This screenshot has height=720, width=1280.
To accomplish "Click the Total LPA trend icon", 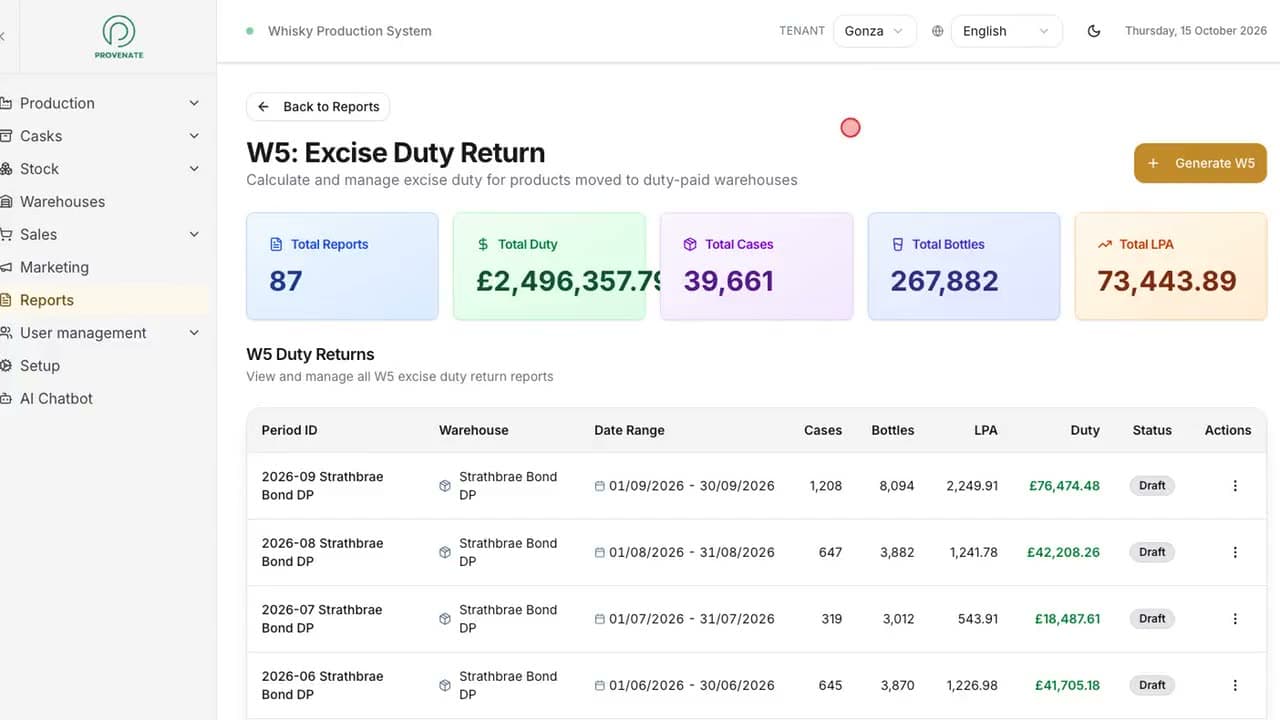I will click(x=1105, y=244).
